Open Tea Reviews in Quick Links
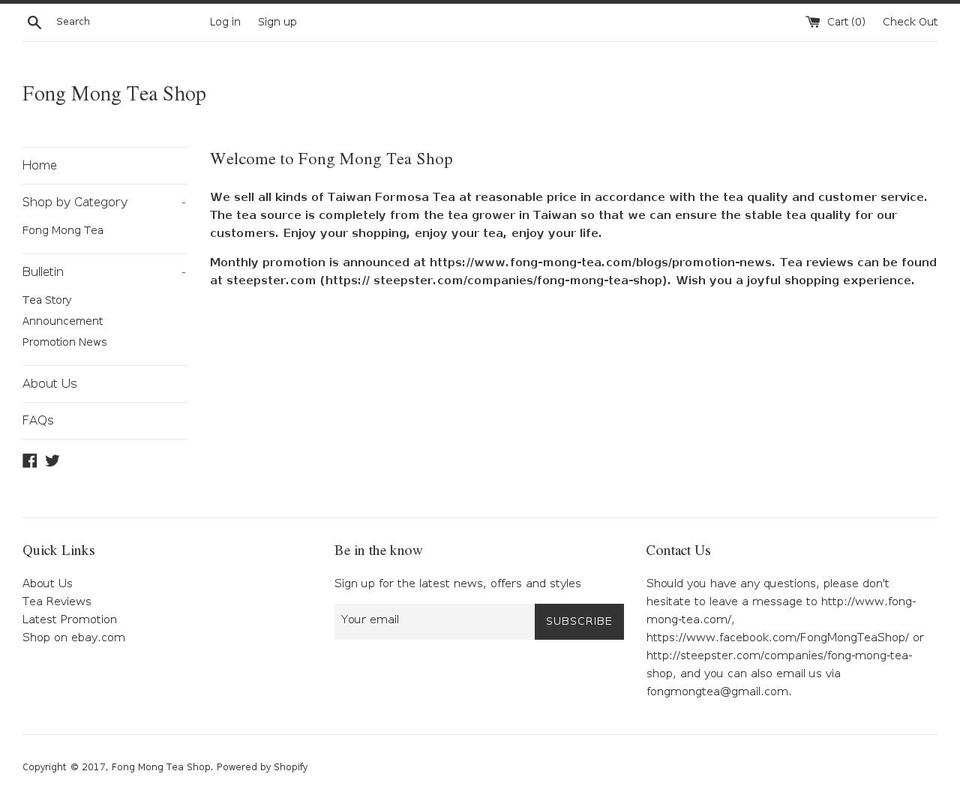This screenshot has height=798, width=960. click(56, 601)
